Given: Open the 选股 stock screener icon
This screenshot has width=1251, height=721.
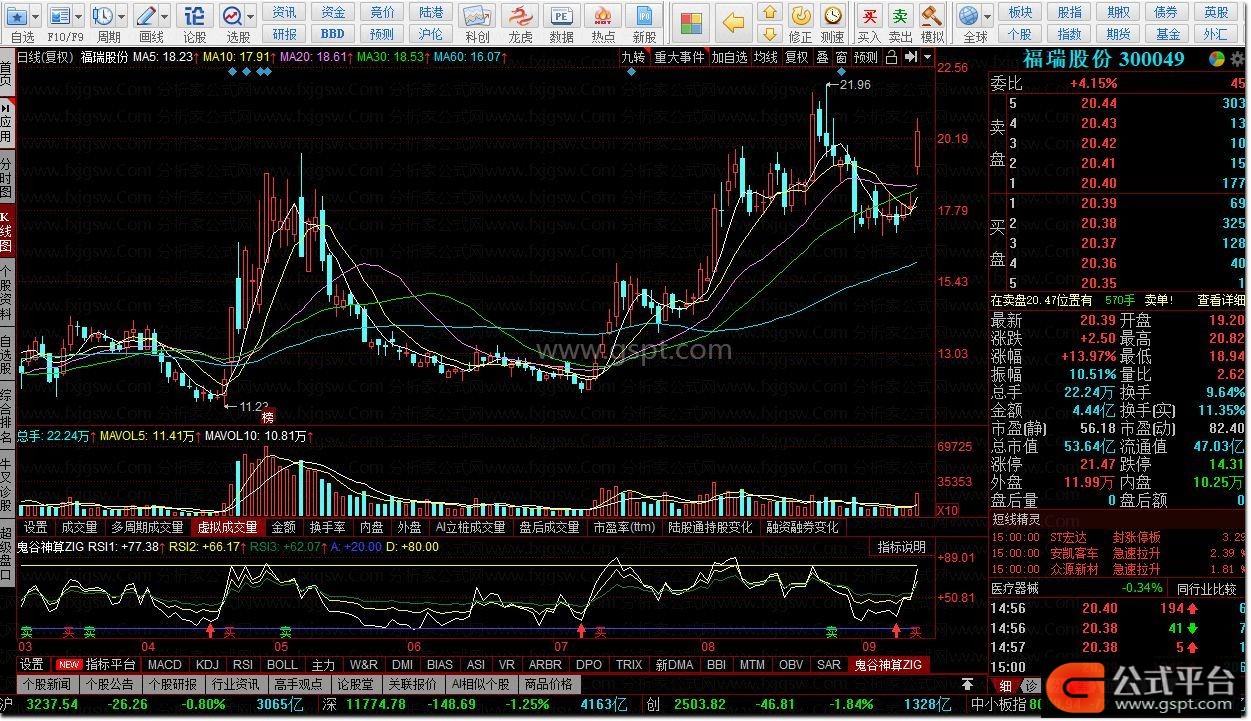Looking at the screenshot, I should coord(232,16).
